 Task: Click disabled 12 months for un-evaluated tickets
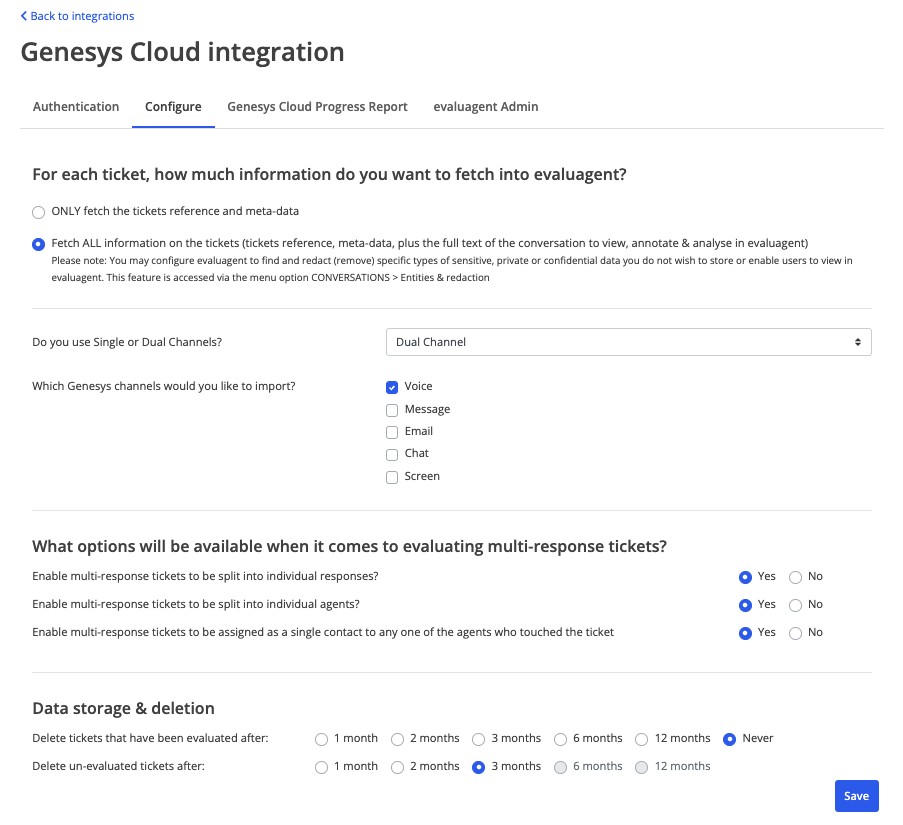coord(642,767)
